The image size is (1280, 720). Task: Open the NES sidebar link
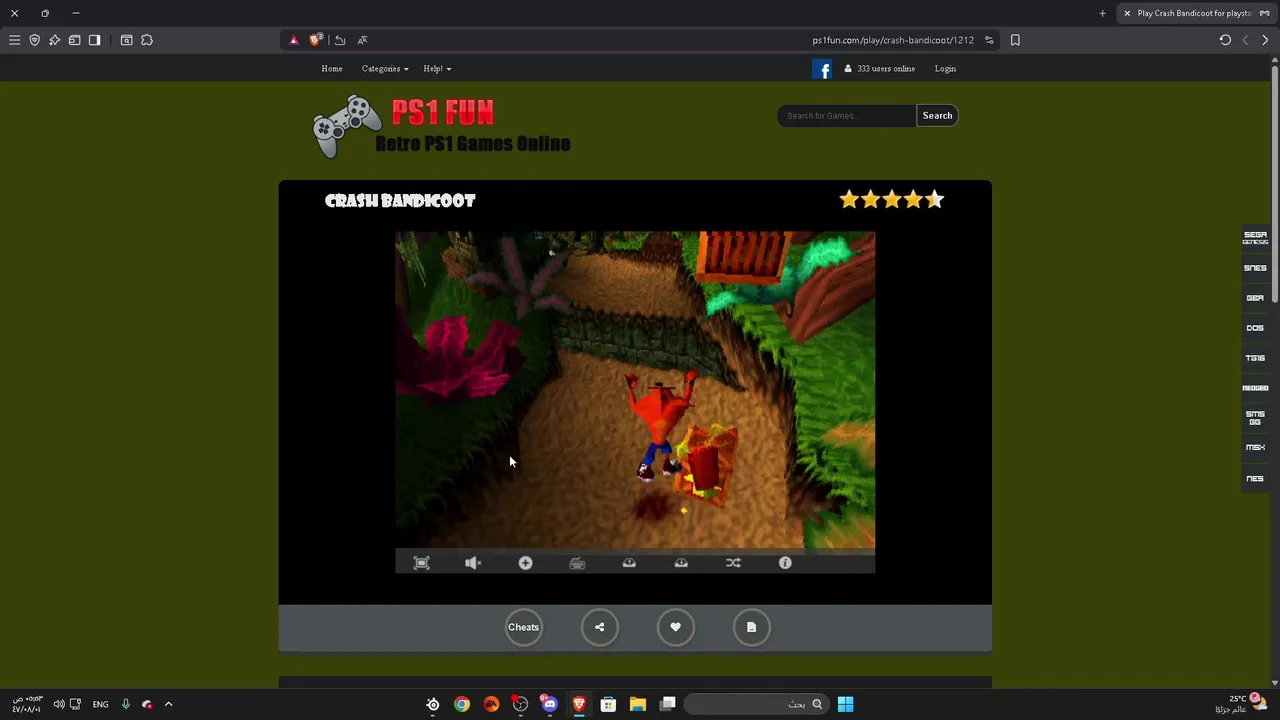[x=1255, y=478]
